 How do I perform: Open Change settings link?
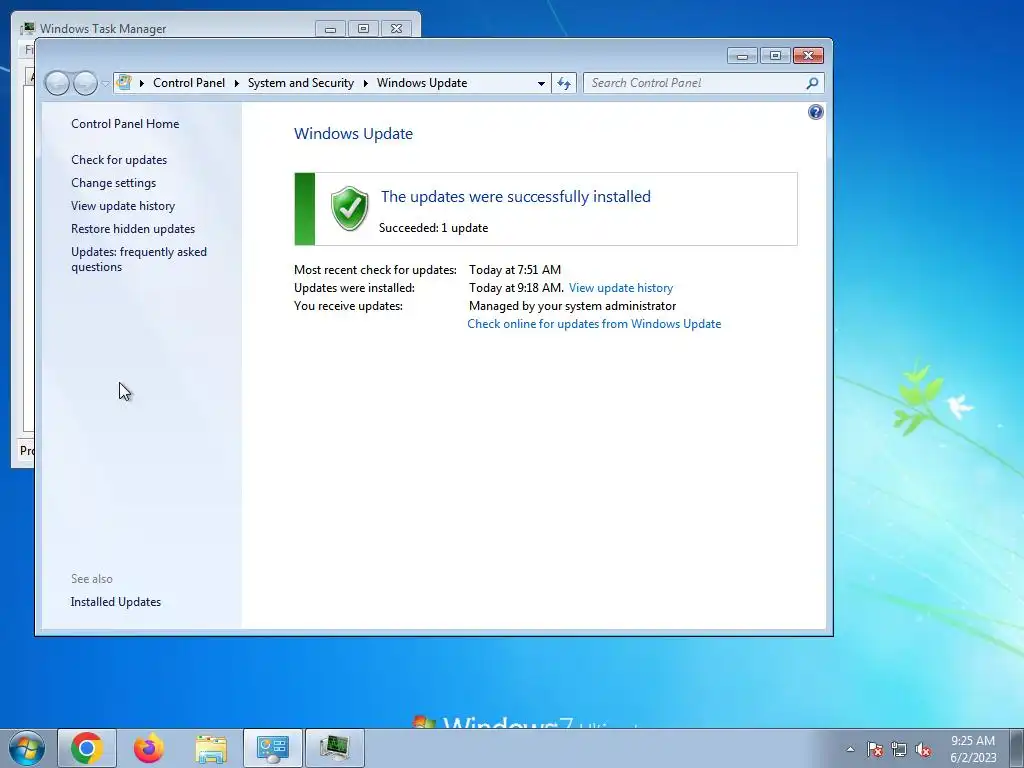coord(114,183)
